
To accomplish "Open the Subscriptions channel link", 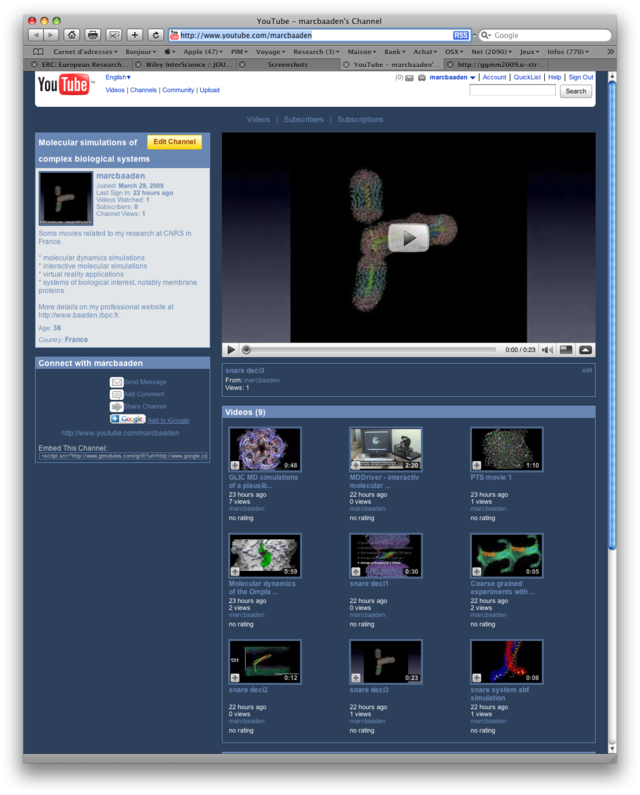I will [360, 120].
